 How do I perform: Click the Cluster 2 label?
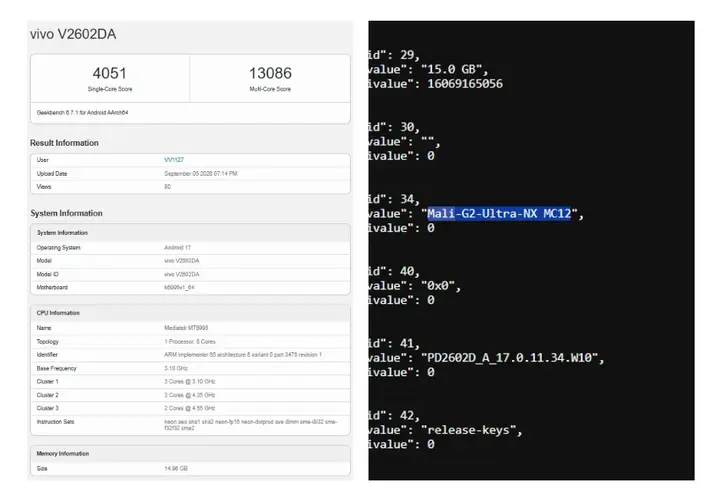pyautogui.click(x=48, y=395)
